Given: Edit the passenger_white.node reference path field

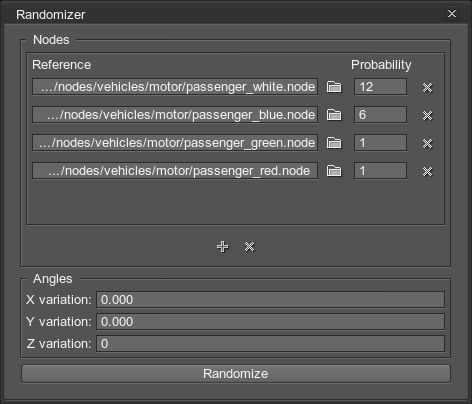Looking at the screenshot, I should pyautogui.click(x=175, y=87).
